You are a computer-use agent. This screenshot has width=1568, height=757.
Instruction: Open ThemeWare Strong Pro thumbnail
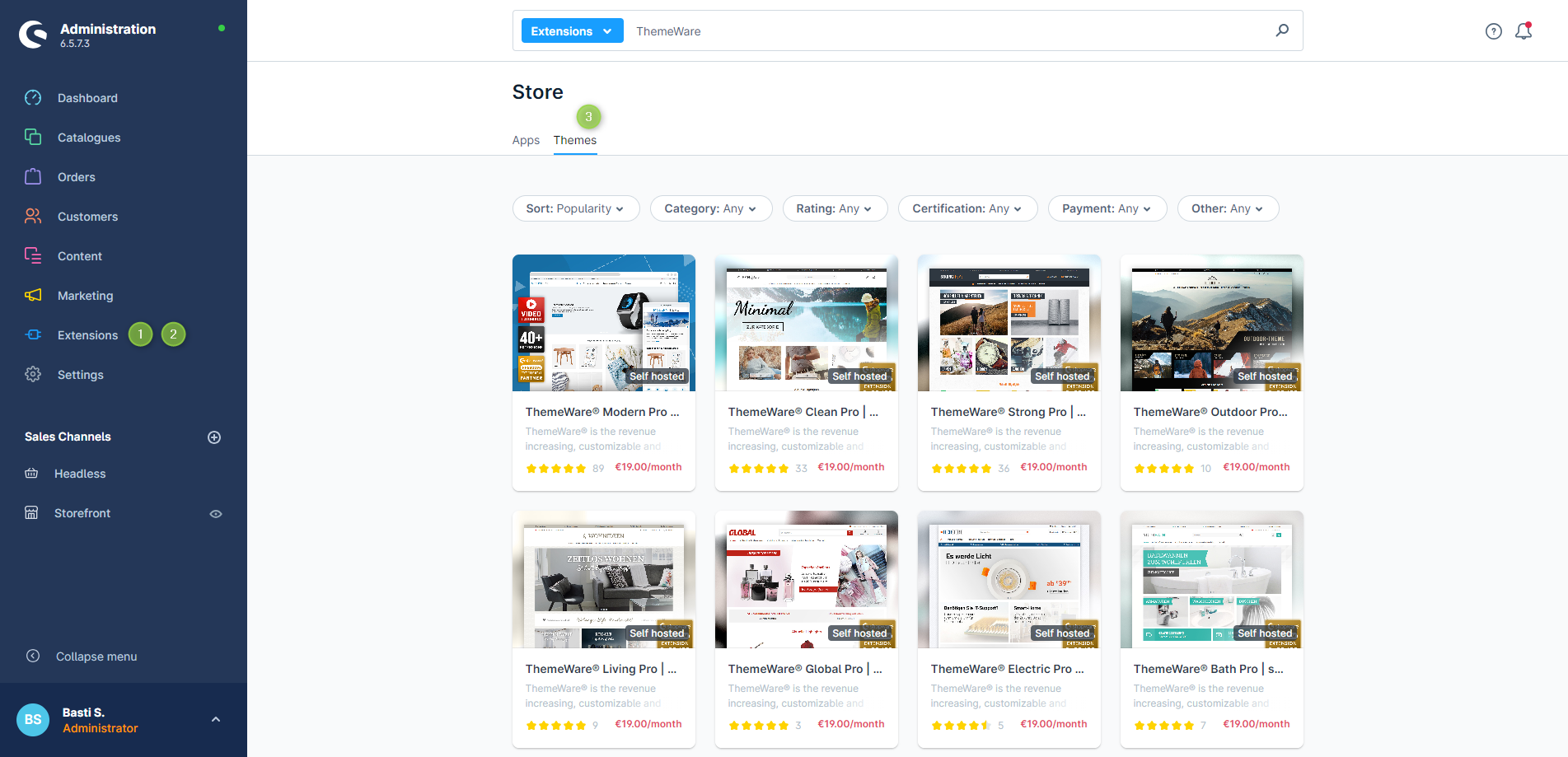click(x=1009, y=323)
